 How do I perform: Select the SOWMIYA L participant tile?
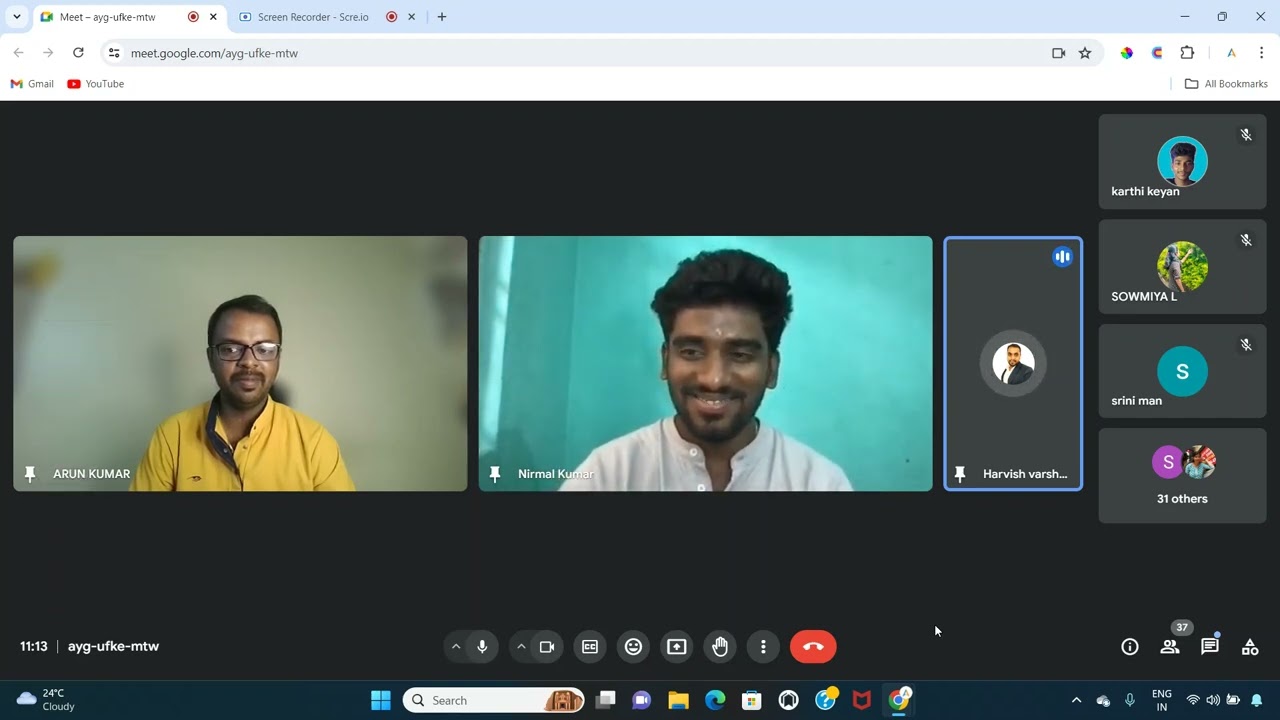[1182, 267]
